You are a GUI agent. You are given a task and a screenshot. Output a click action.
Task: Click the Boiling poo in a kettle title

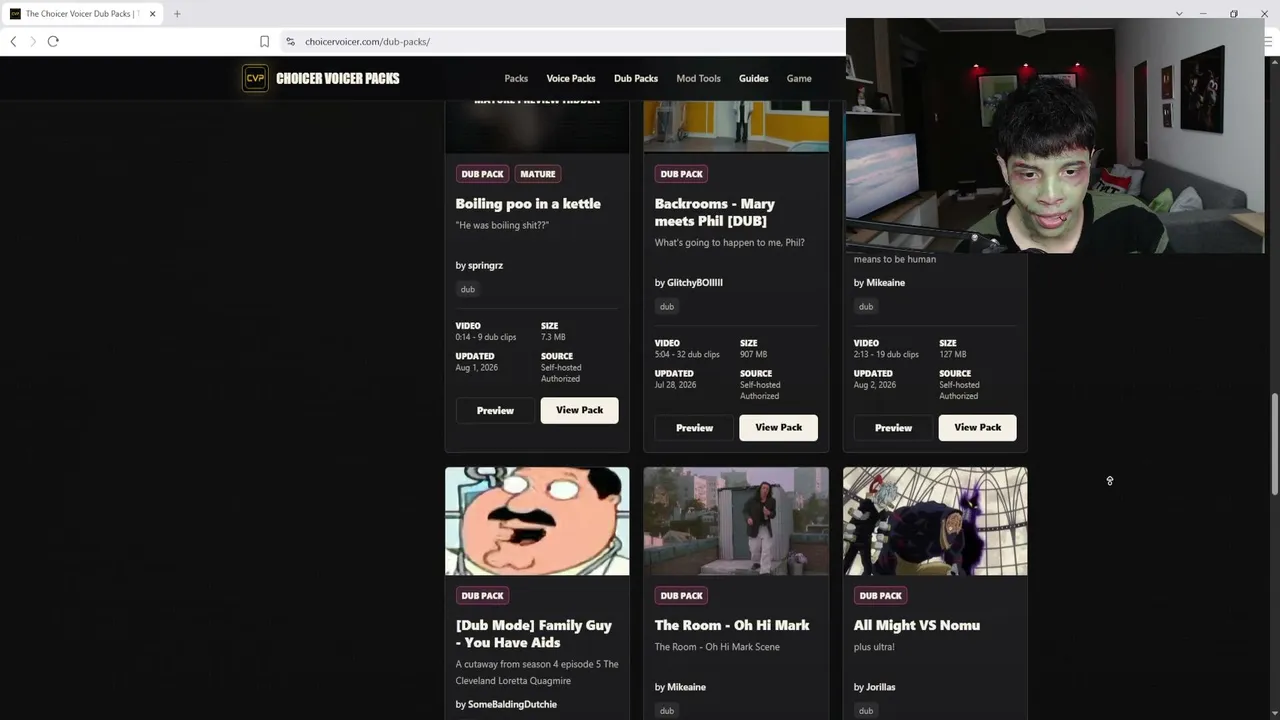pos(528,203)
